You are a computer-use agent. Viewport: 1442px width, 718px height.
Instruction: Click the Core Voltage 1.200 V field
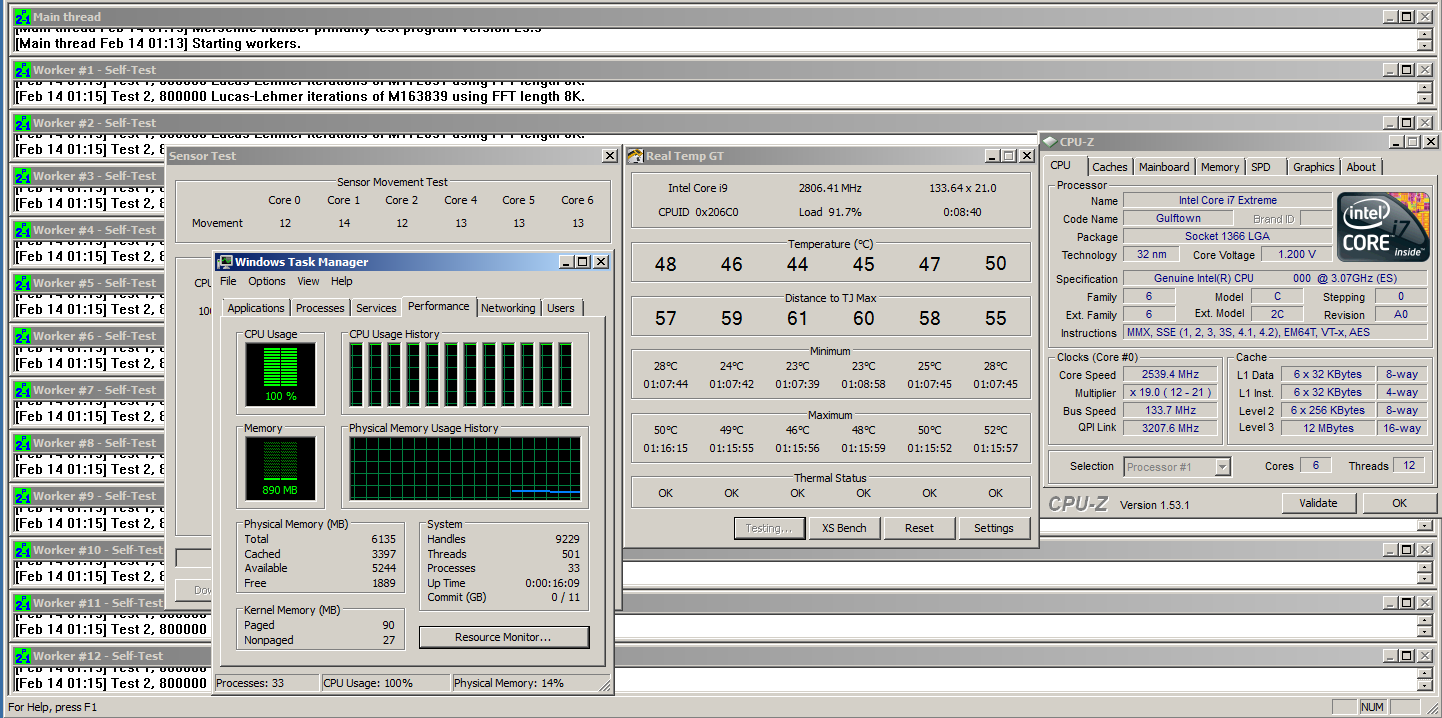coord(1297,255)
